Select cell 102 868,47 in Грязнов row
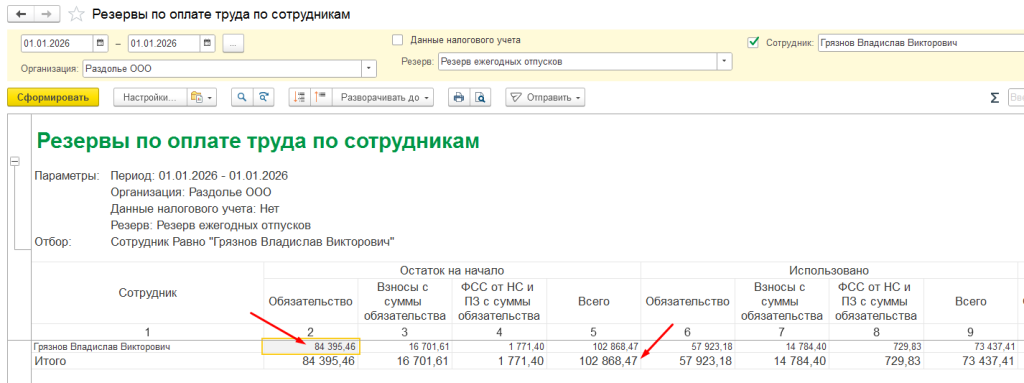The width and height of the screenshot is (1024, 383). pos(594,347)
